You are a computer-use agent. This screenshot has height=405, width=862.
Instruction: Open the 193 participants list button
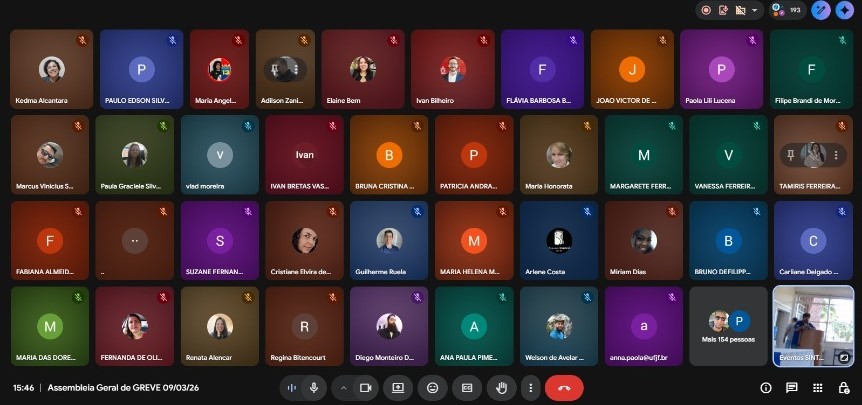(x=787, y=10)
